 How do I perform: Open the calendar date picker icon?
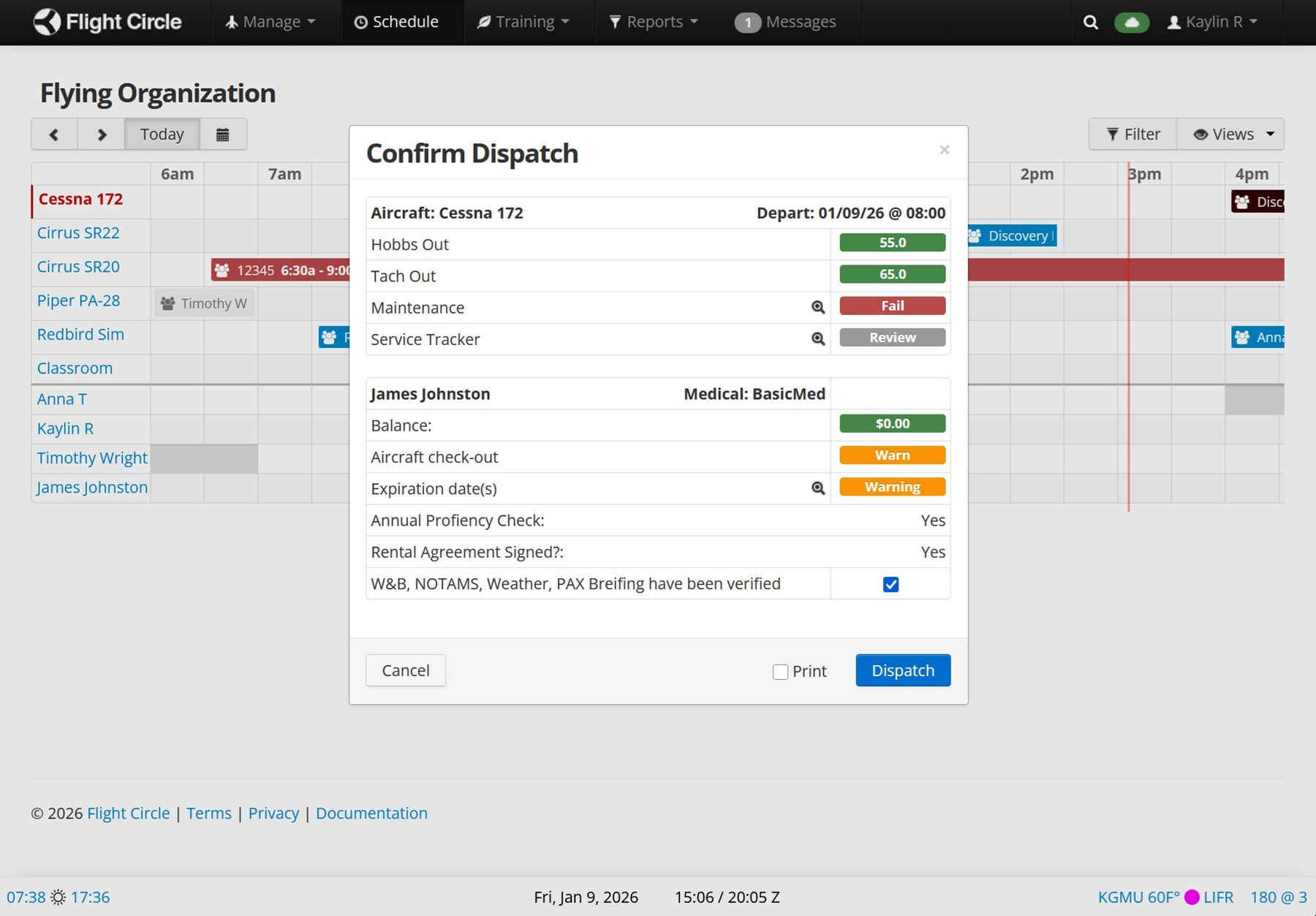point(222,135)
